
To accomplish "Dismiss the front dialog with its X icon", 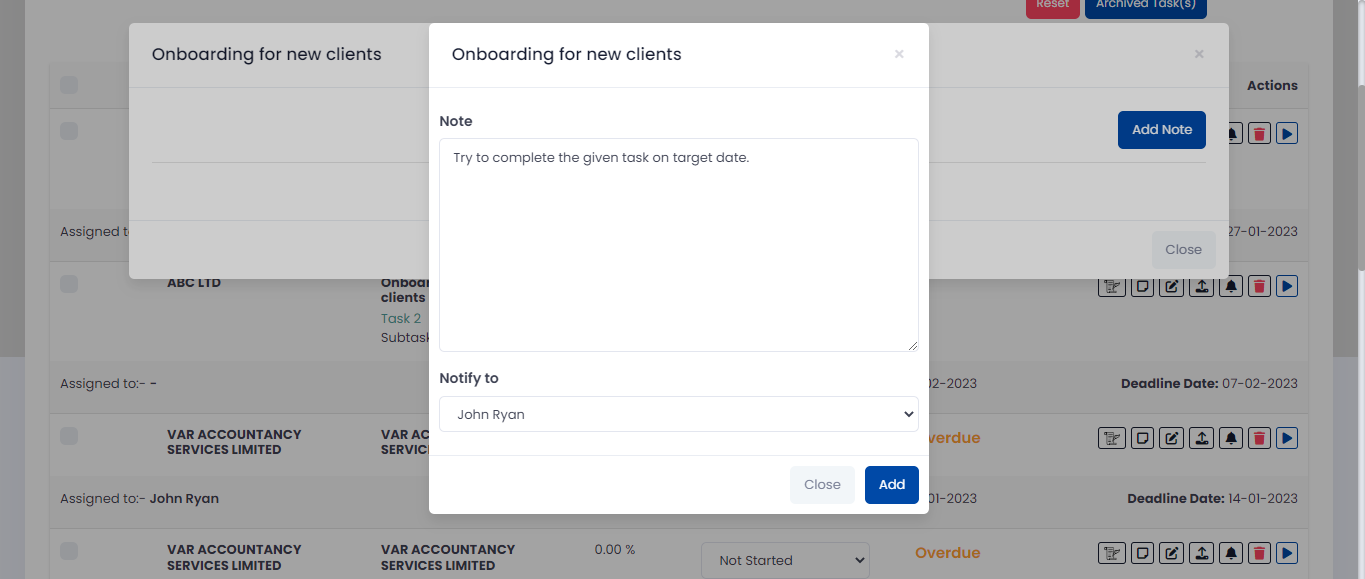I will (x=899, y=54).
